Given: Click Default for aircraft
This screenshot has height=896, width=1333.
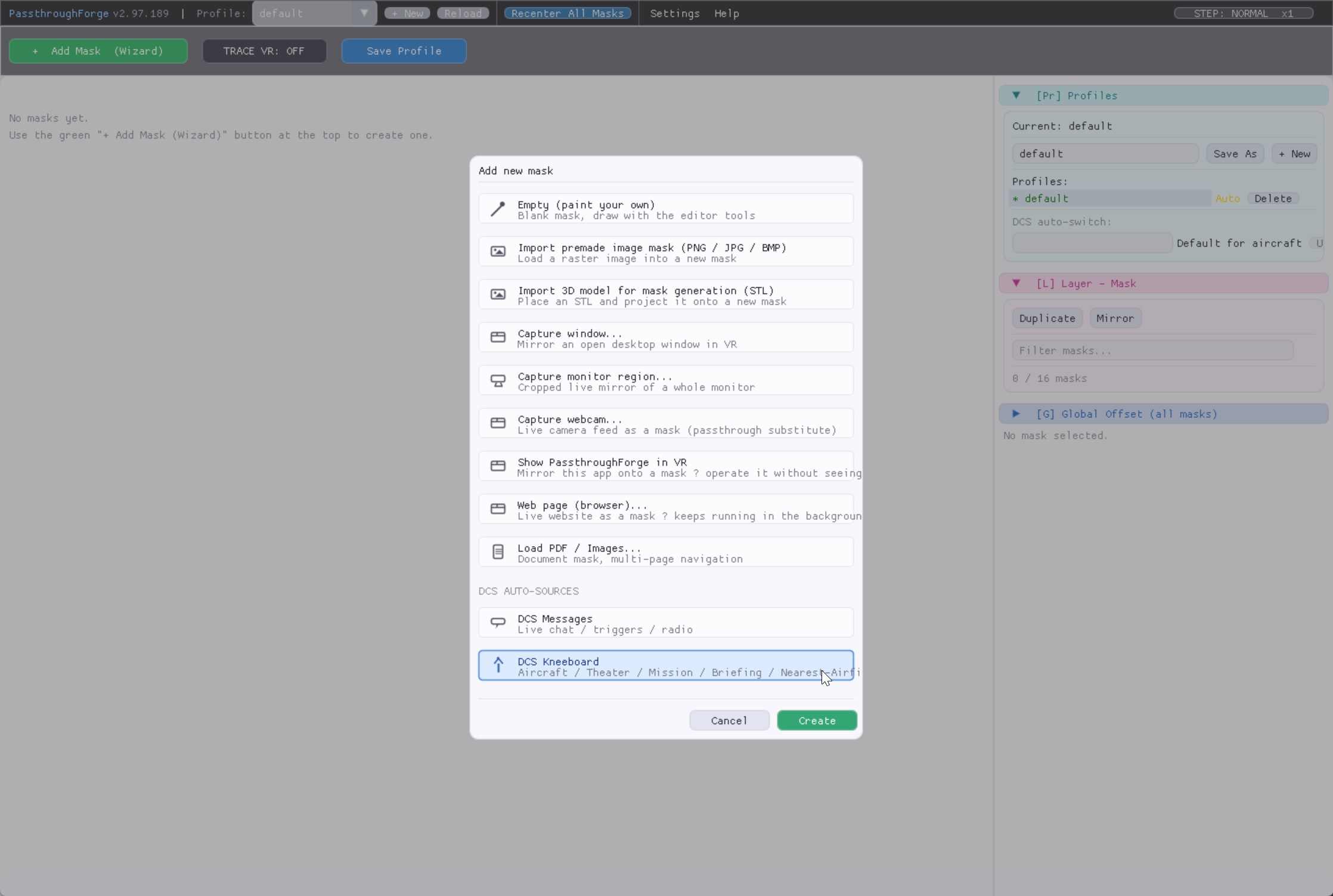Looking at the screenshot, I should 1239,243.
